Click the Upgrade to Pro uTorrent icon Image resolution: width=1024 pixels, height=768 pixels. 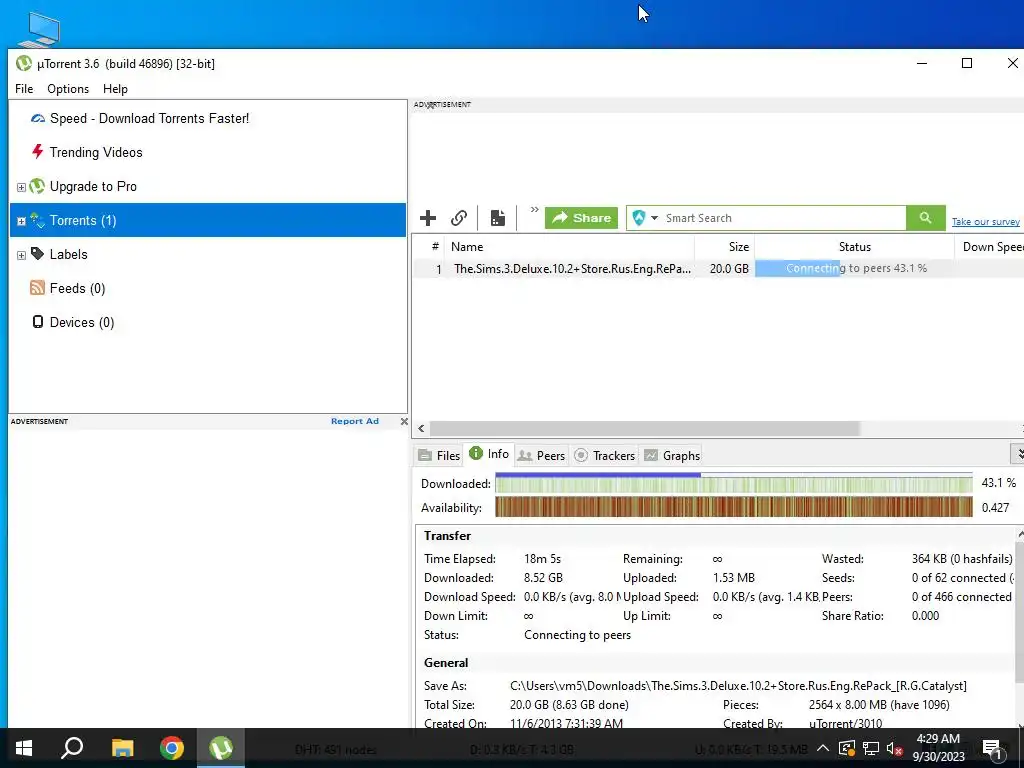tap(37, 186)
